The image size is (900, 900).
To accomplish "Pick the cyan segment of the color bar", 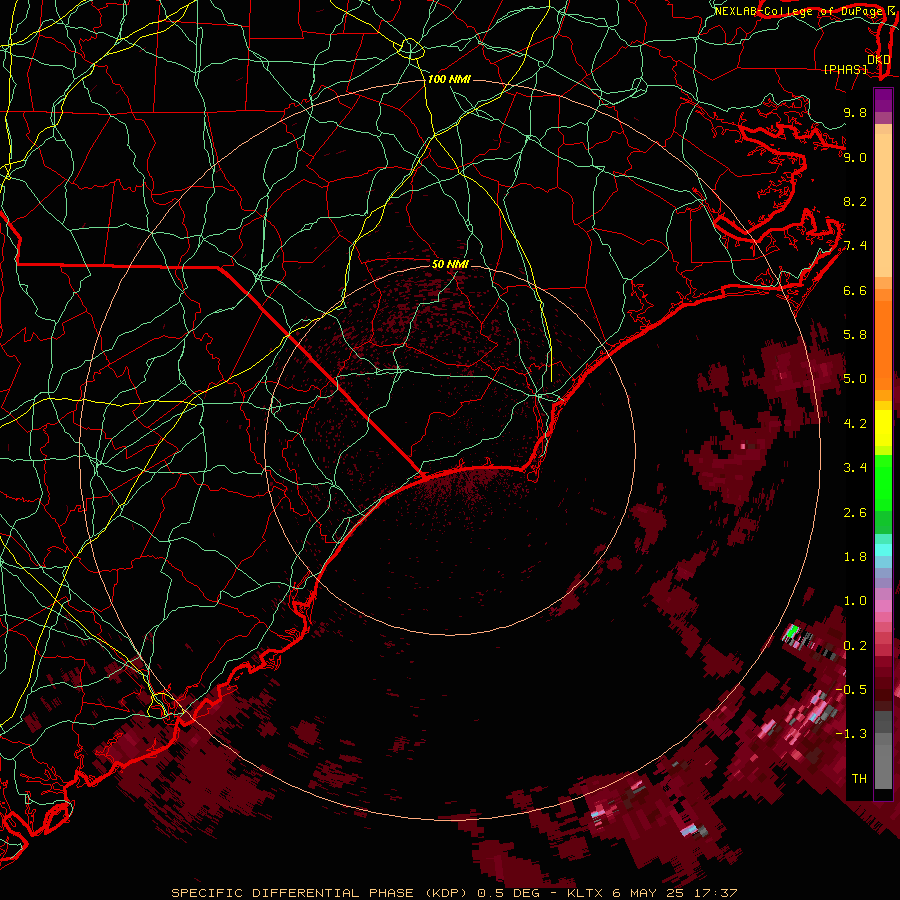I will [x=883, y=550].
